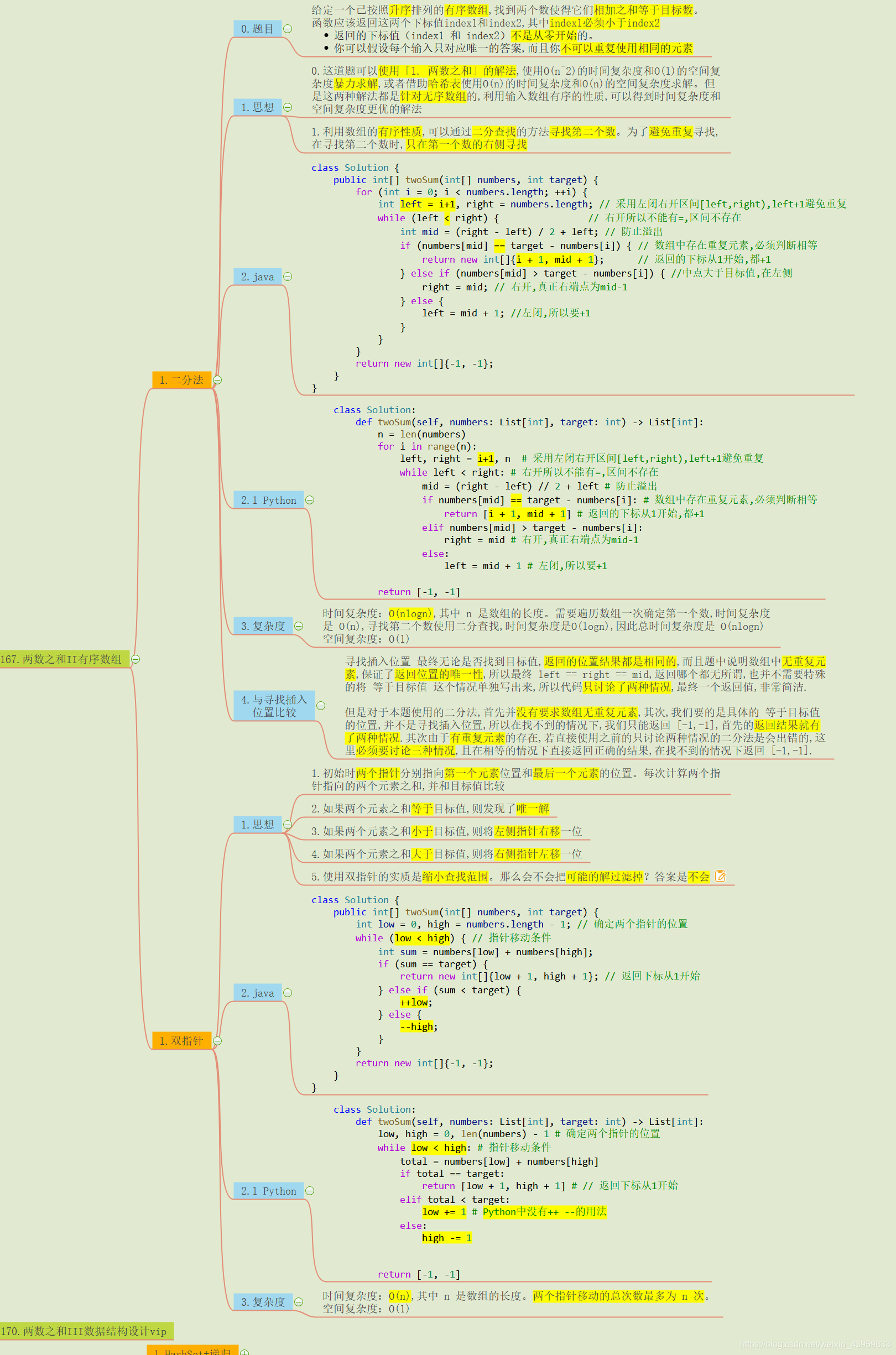Collapse 2.1 Python under the 二分法 branch
This screenshot has height=1355, width=896.
[x=310, y=500]
